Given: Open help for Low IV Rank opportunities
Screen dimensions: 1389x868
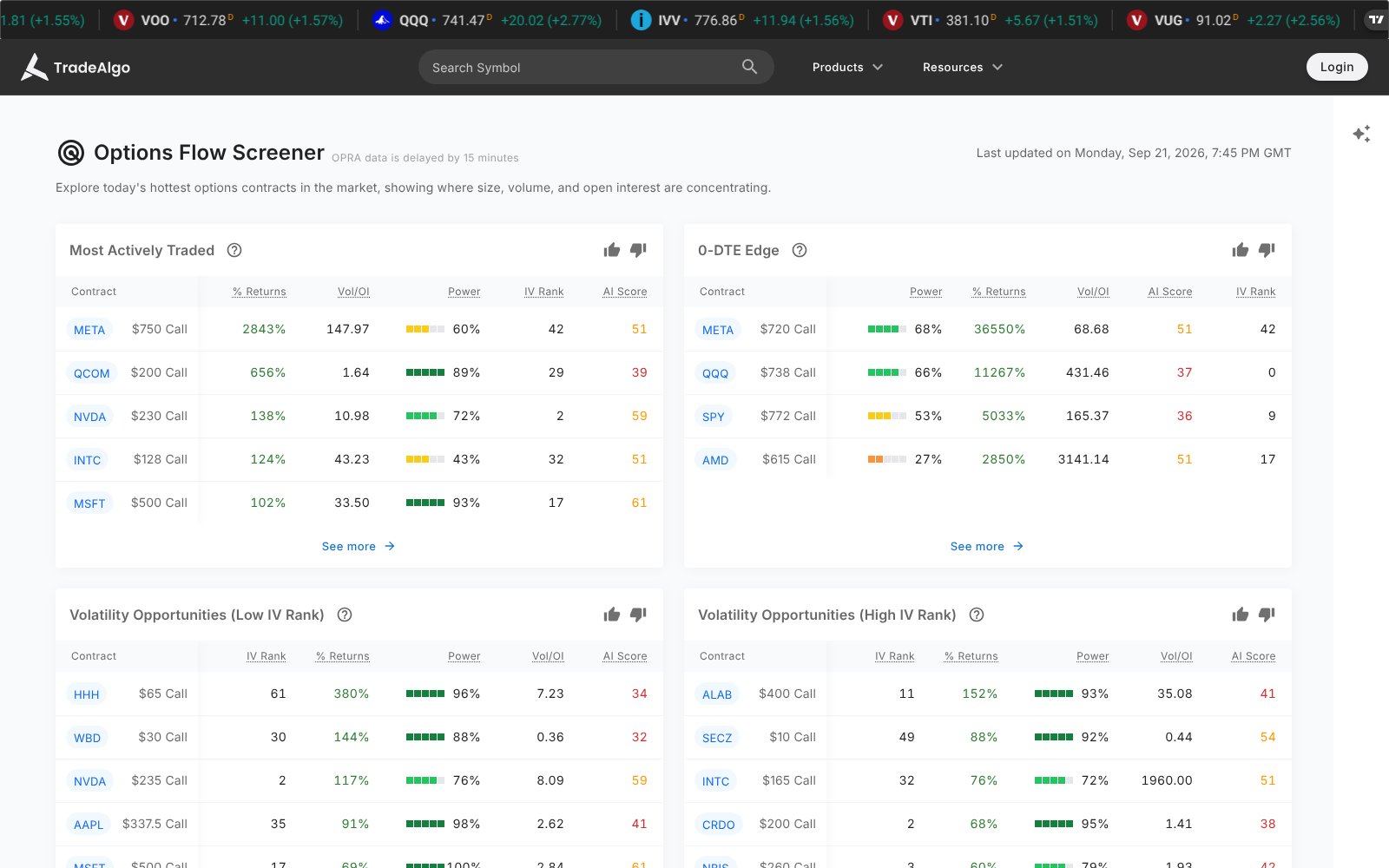Looking at the screenshot, I should [x=345, y=615].
